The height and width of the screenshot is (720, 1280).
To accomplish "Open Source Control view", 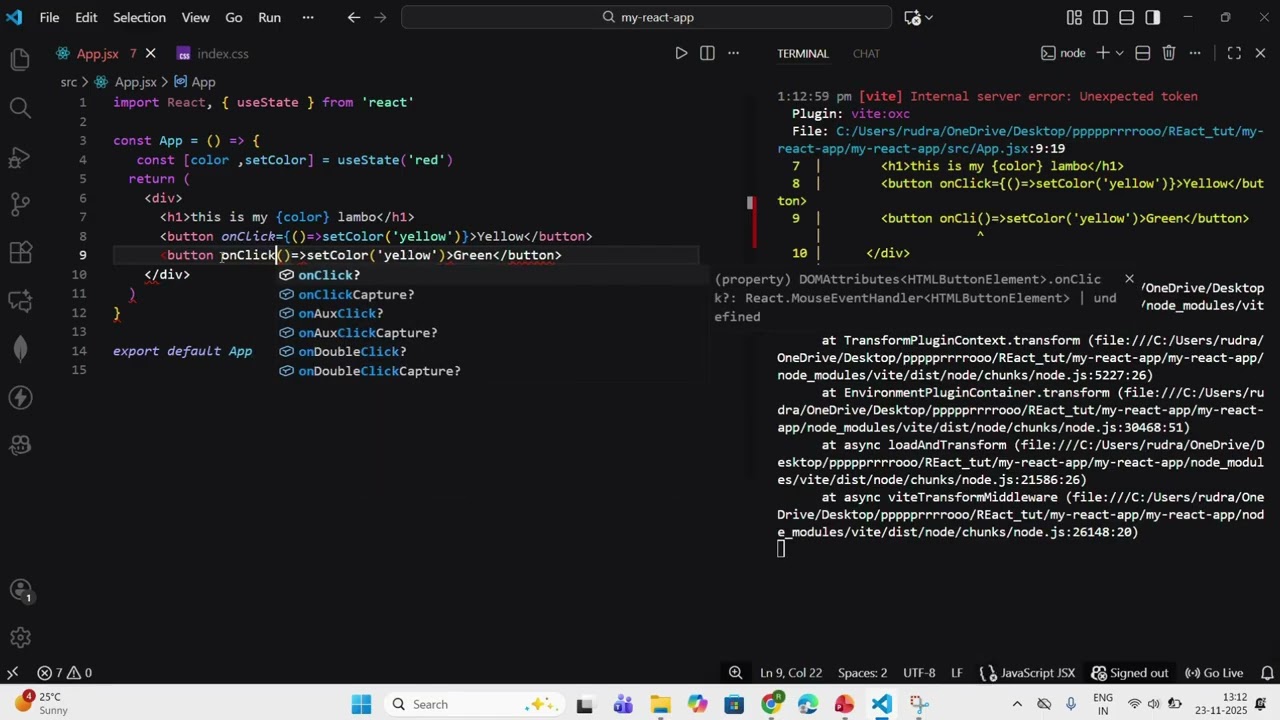I will click(20, 204).
